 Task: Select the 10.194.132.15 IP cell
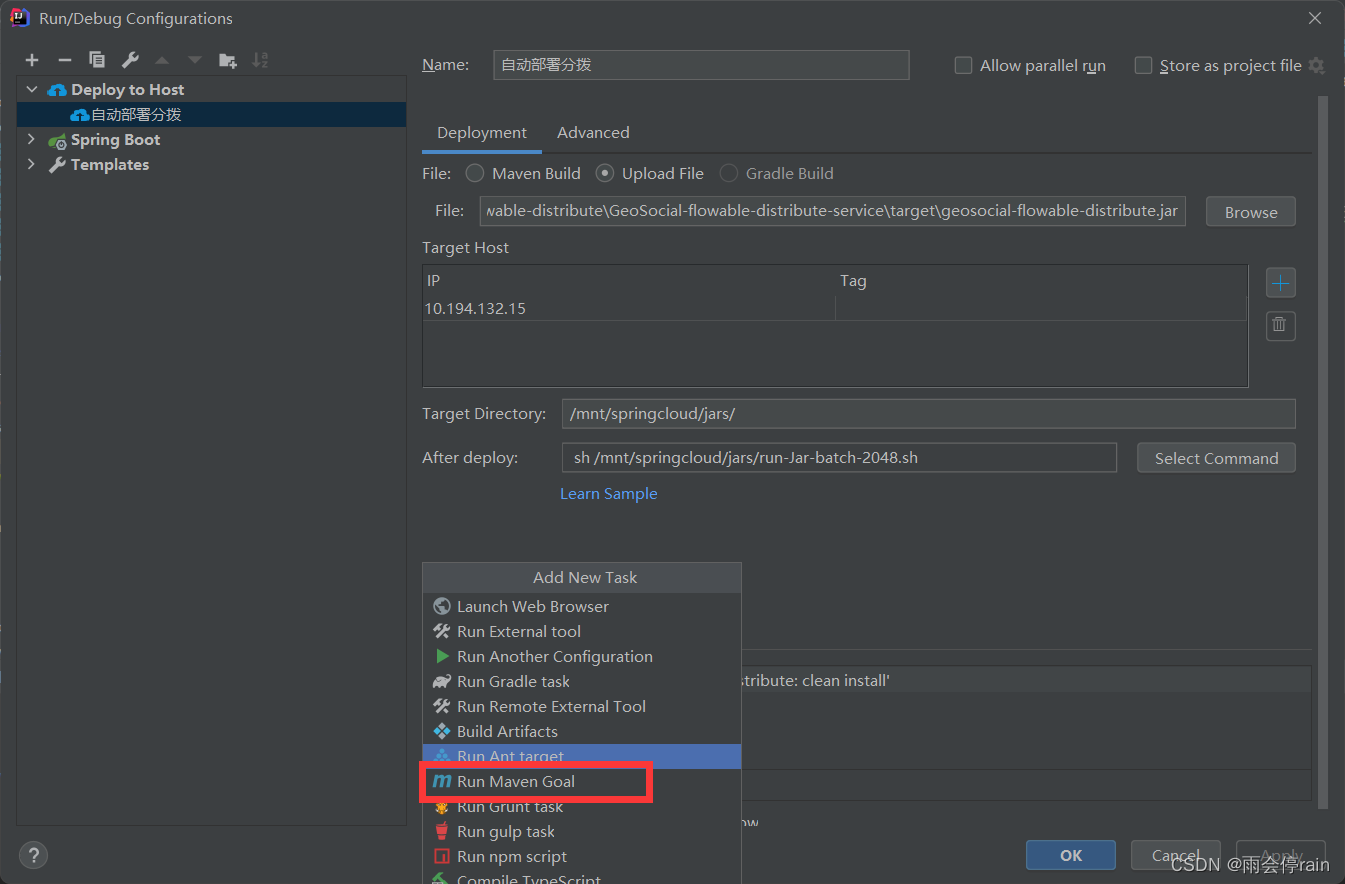point(629,308)
